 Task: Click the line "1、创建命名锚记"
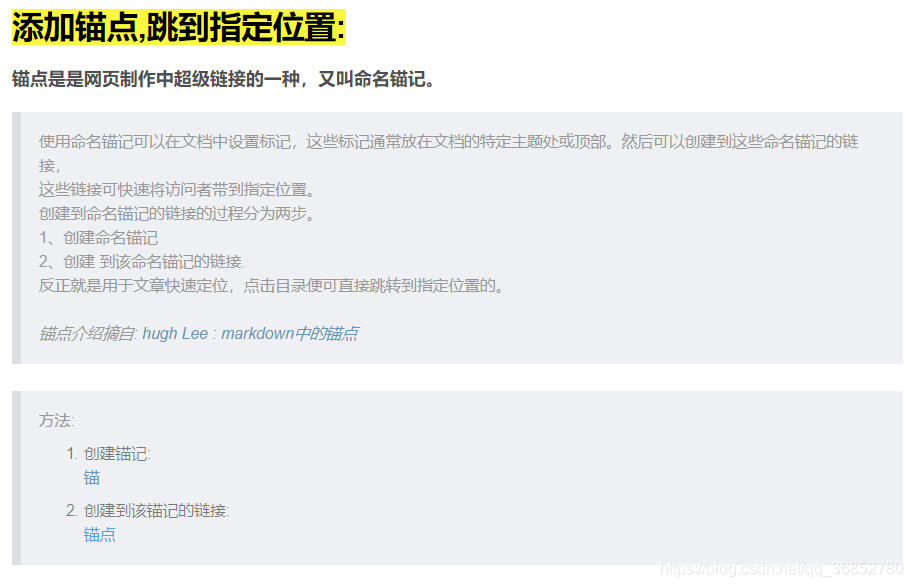coord(98,238)
